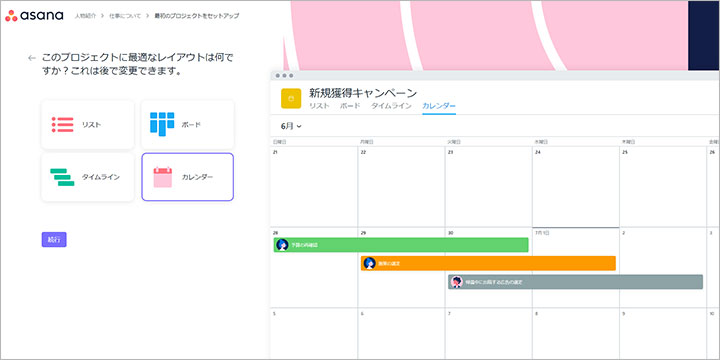720x360 pixels.
Task: Switch to リスト tab in preview
Action: pos(319,106)
